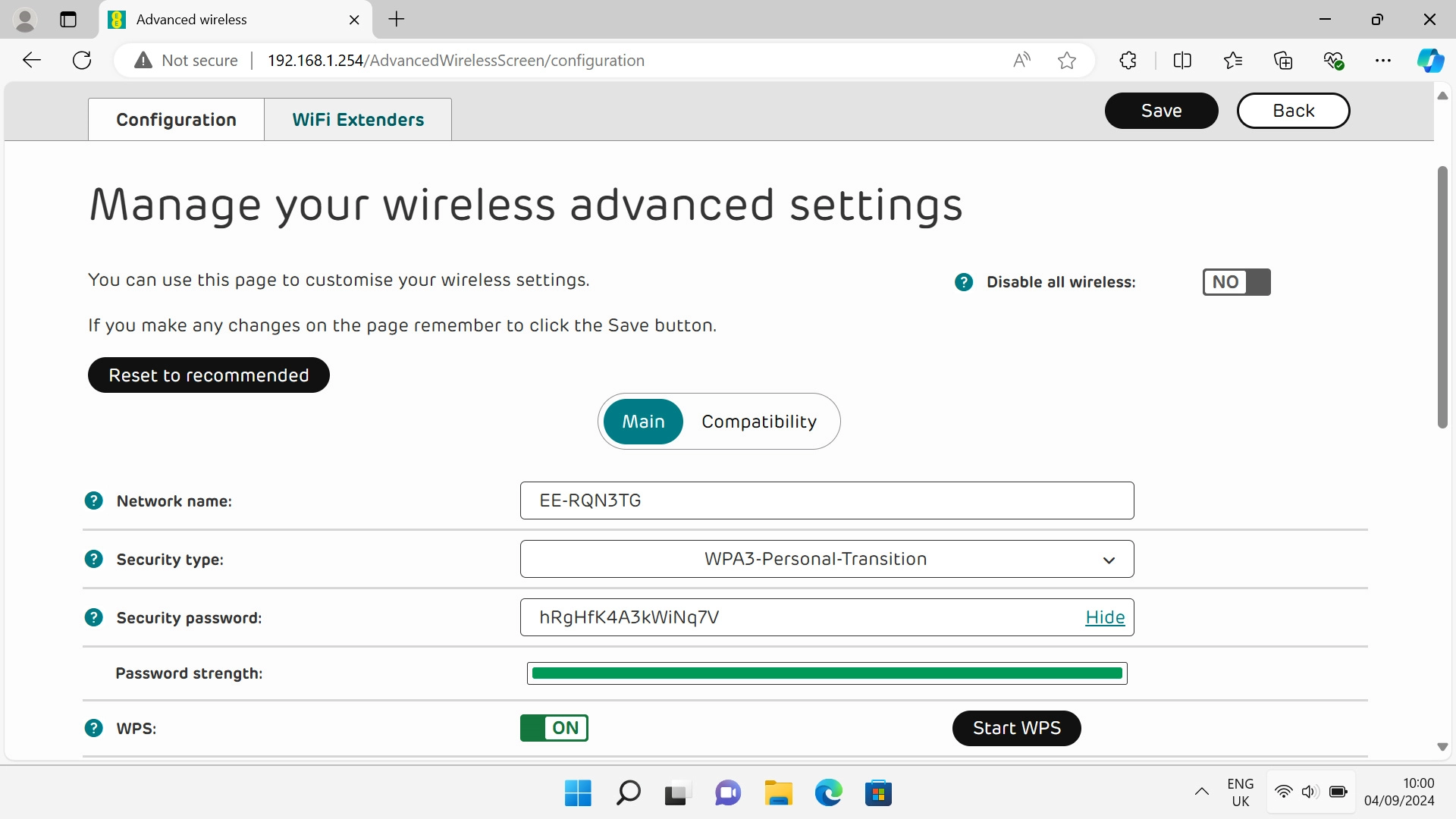Switch to the WiFi Extenders tab
Viewport: 1456px width, 819px height.
click(358, 120)
